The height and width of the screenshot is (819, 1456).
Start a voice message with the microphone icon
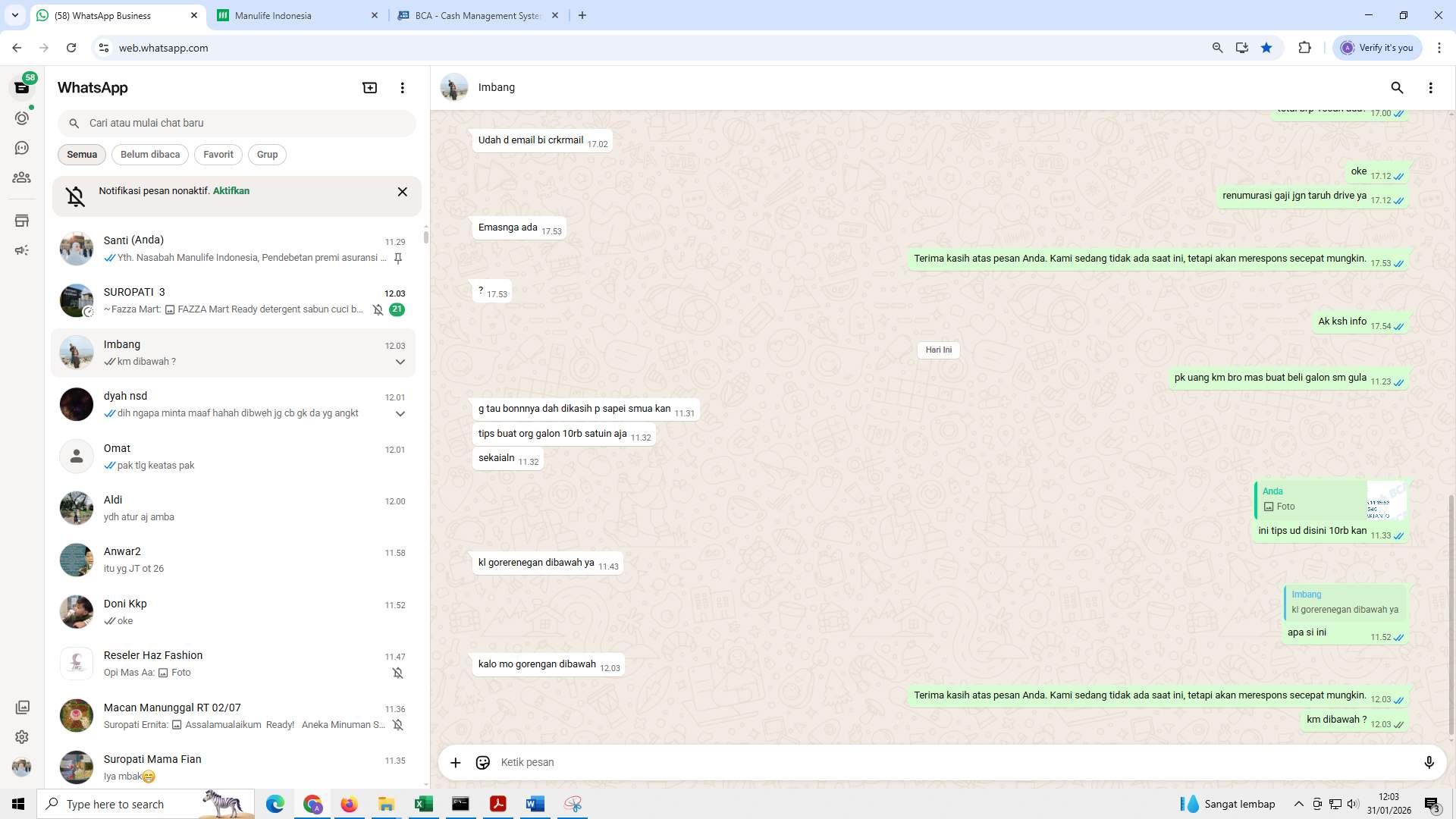tap(1429, 762)
